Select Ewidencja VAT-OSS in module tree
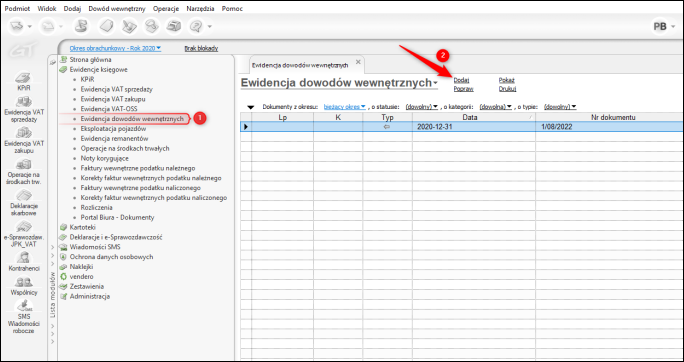This screenshot has width=684, height=362. (x=109, y=109)
